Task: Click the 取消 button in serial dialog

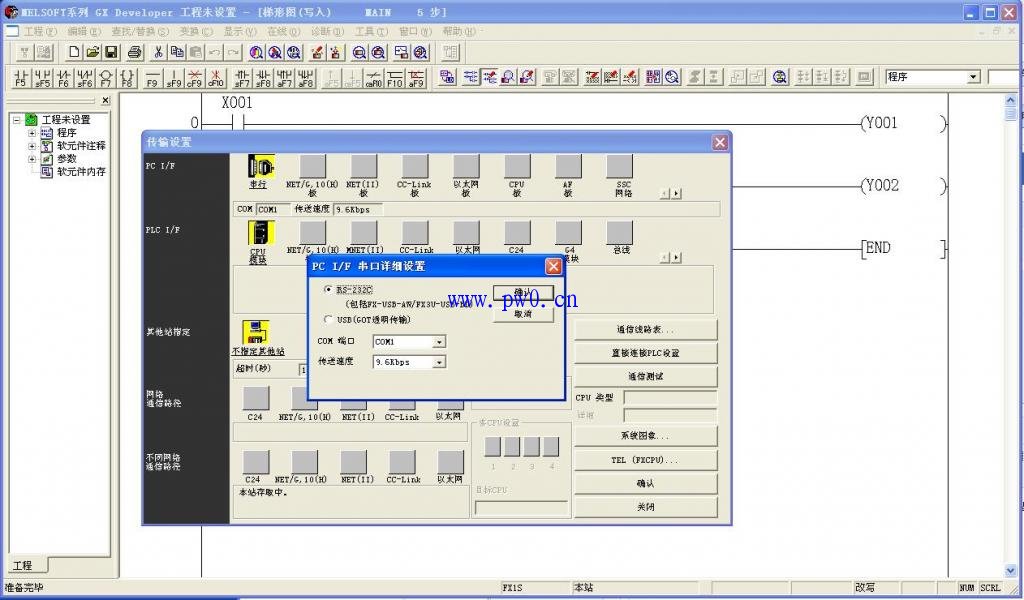Action: [522, 314]
